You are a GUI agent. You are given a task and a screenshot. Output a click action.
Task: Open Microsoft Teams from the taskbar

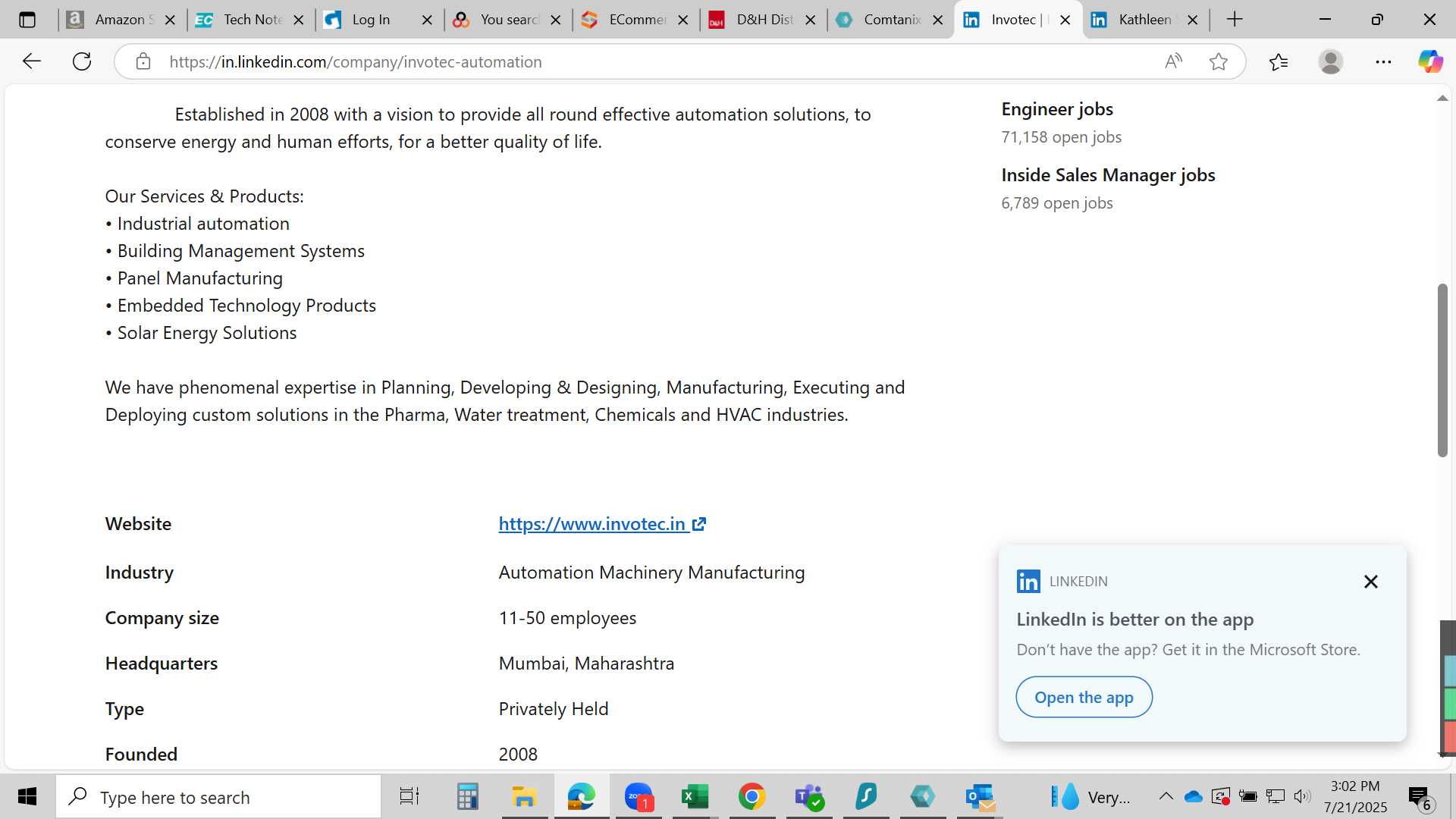coord(809,796)
